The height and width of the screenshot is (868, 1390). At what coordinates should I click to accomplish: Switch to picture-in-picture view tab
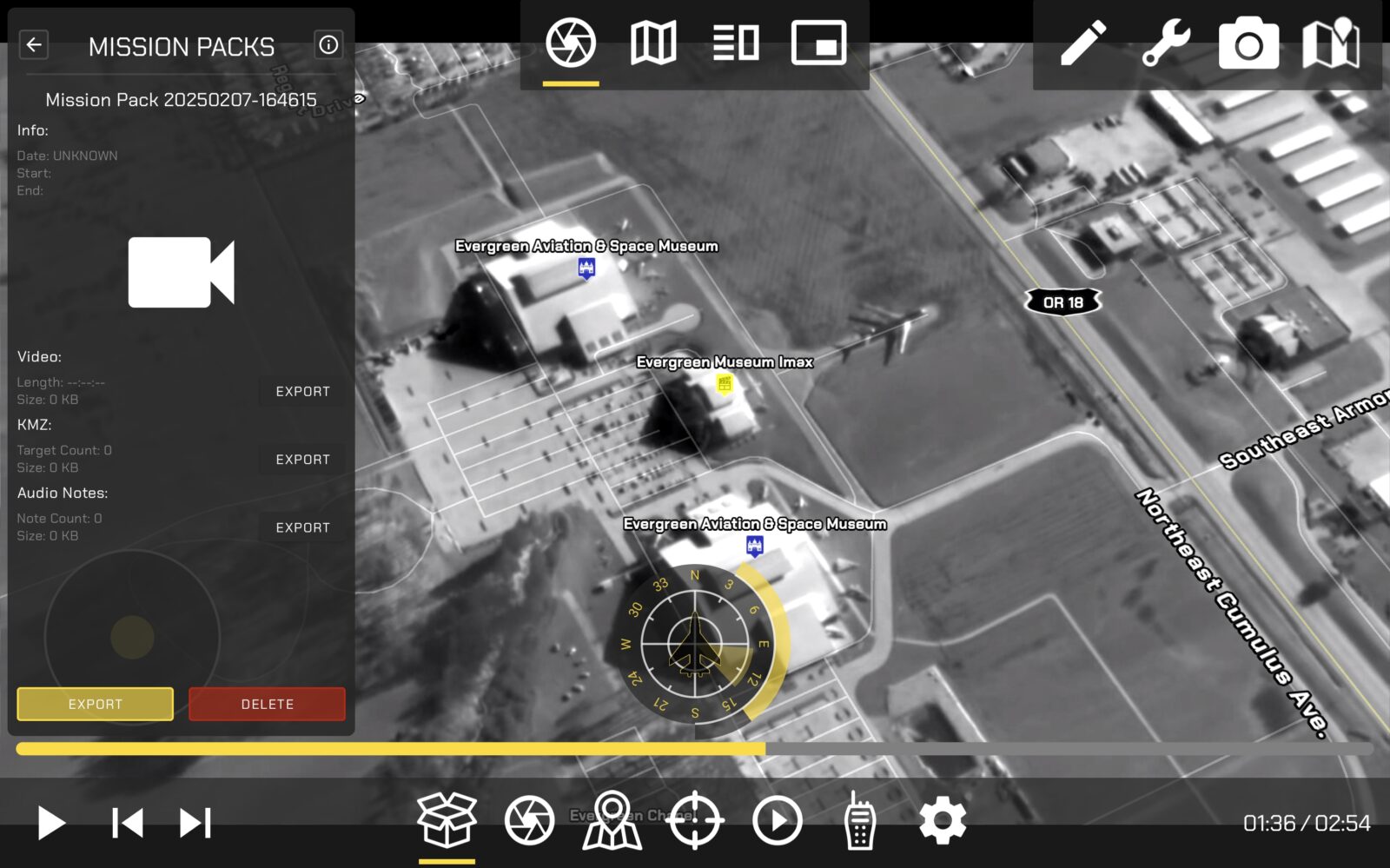tap(818, 43)
